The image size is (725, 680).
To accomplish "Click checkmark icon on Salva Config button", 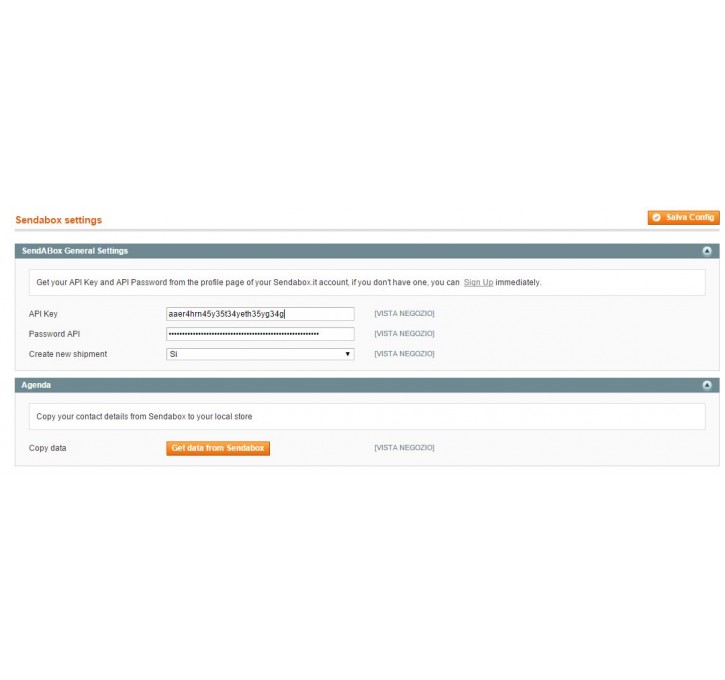I will (656, 217).
